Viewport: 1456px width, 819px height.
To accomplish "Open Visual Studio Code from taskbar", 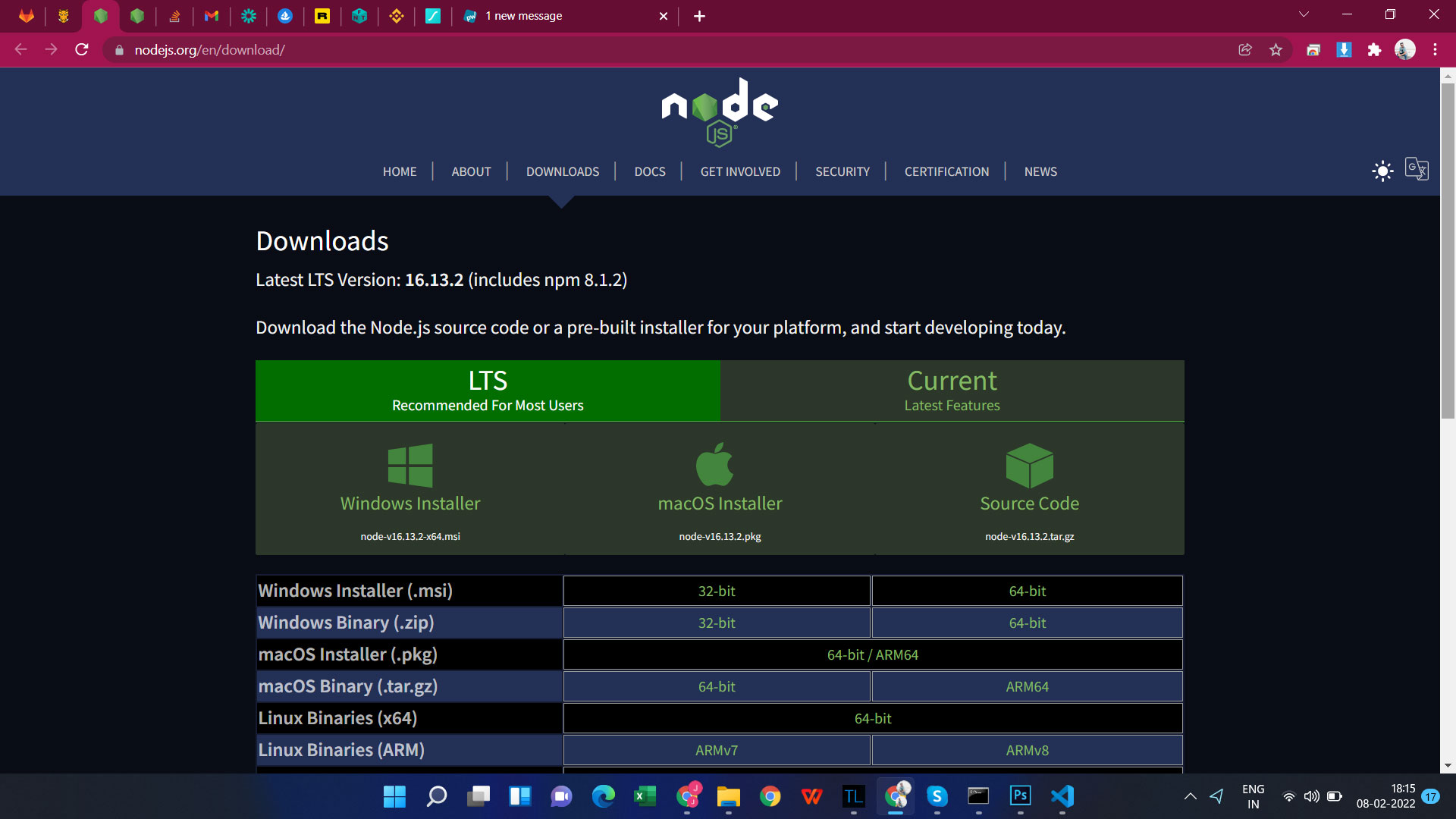I will coord(1062,795).
